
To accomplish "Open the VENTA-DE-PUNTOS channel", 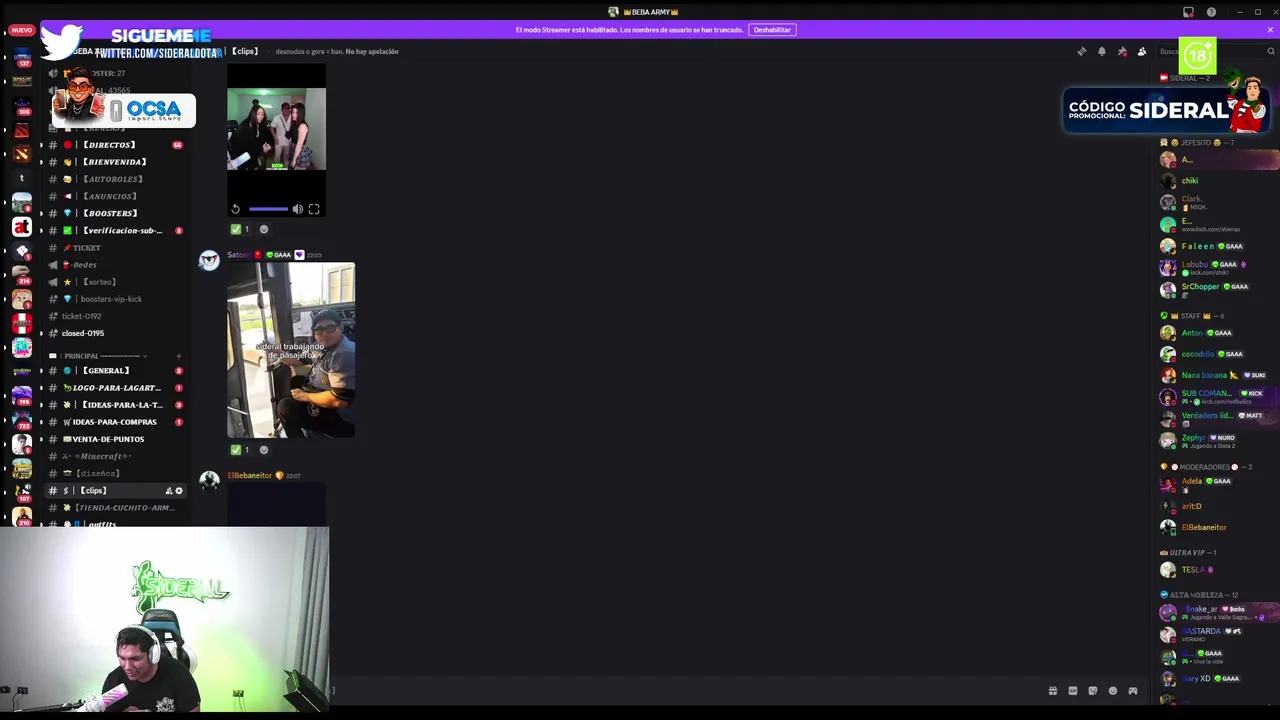I will pyautogui.click(x=116, y=439).
